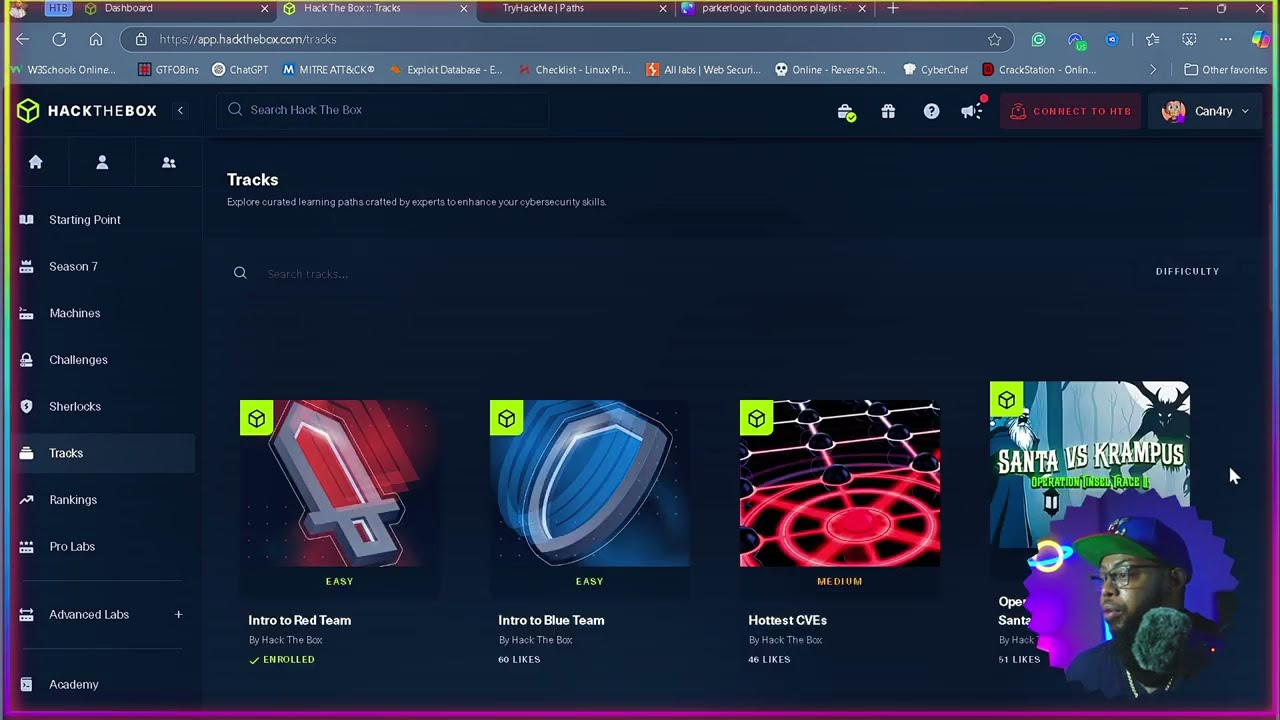Open the Intro to Red Team title link
The height and width of the screenshot is (720, 1280).
pos(300,620)
